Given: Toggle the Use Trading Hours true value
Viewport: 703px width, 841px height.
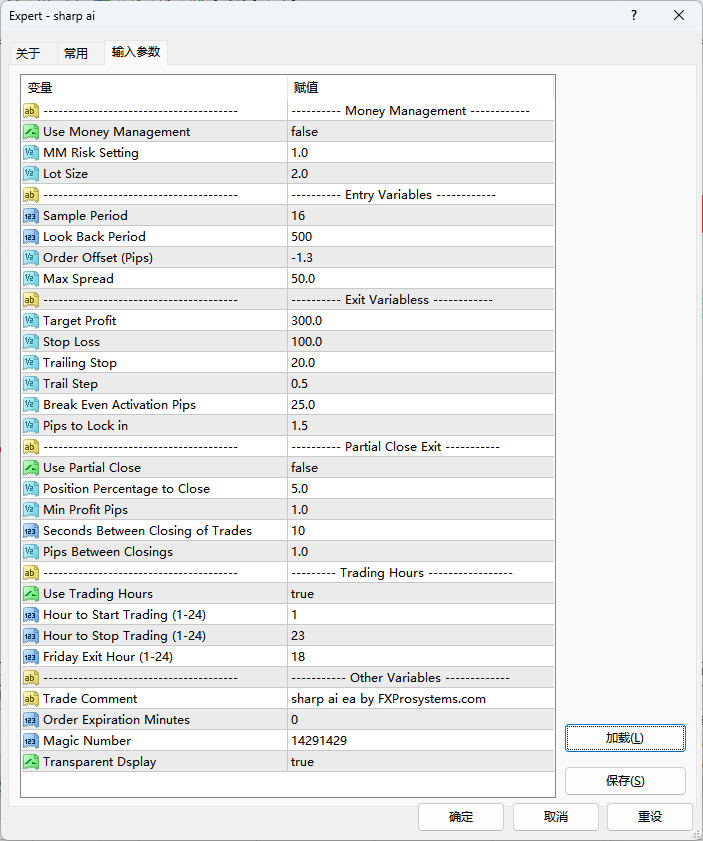Looking at the screenshot, I should pyautogui.click(x=302, y=594).
